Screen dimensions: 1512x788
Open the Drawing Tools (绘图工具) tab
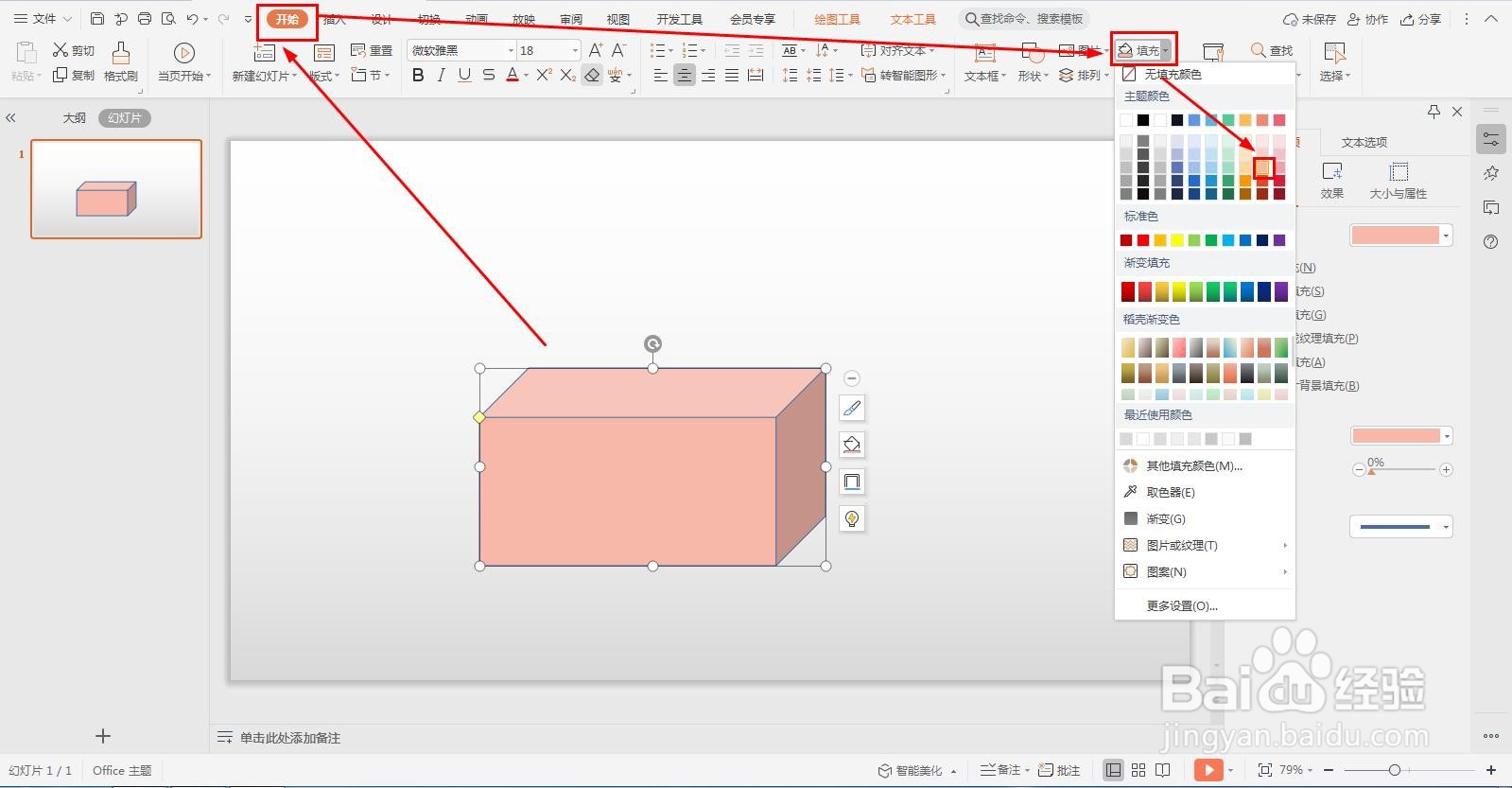(837, 19)
